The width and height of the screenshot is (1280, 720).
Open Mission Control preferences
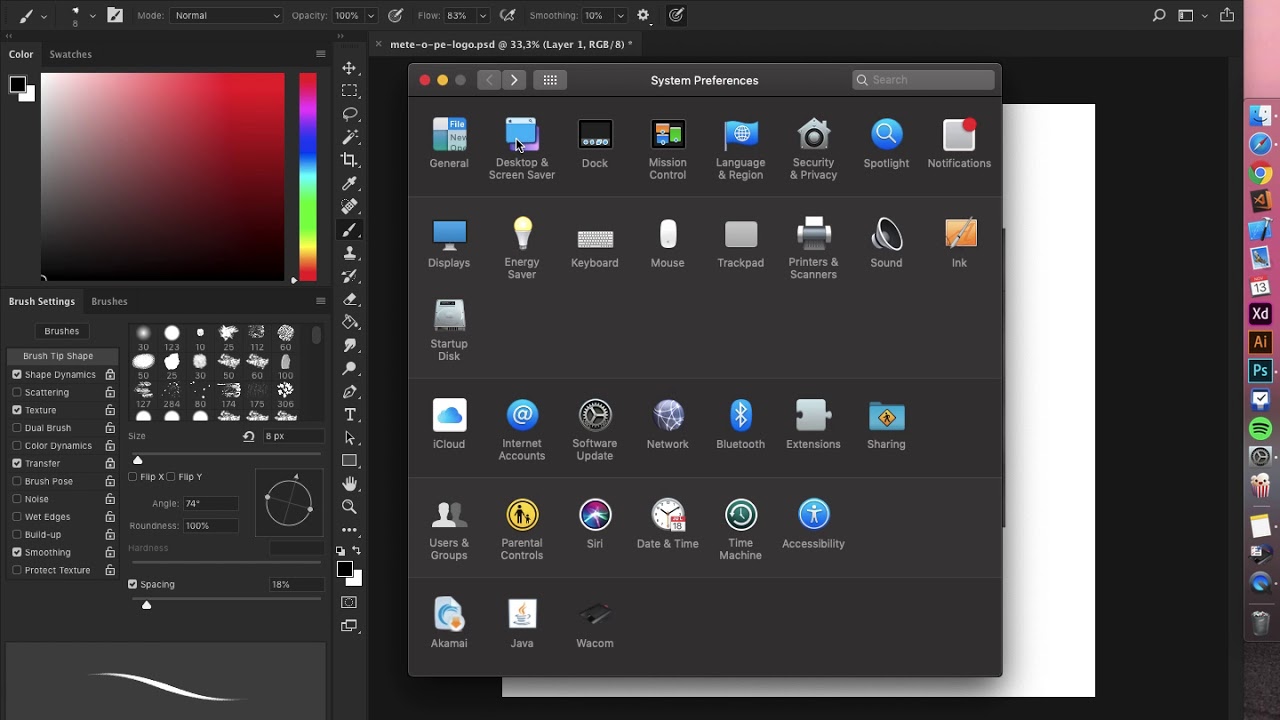668,148
